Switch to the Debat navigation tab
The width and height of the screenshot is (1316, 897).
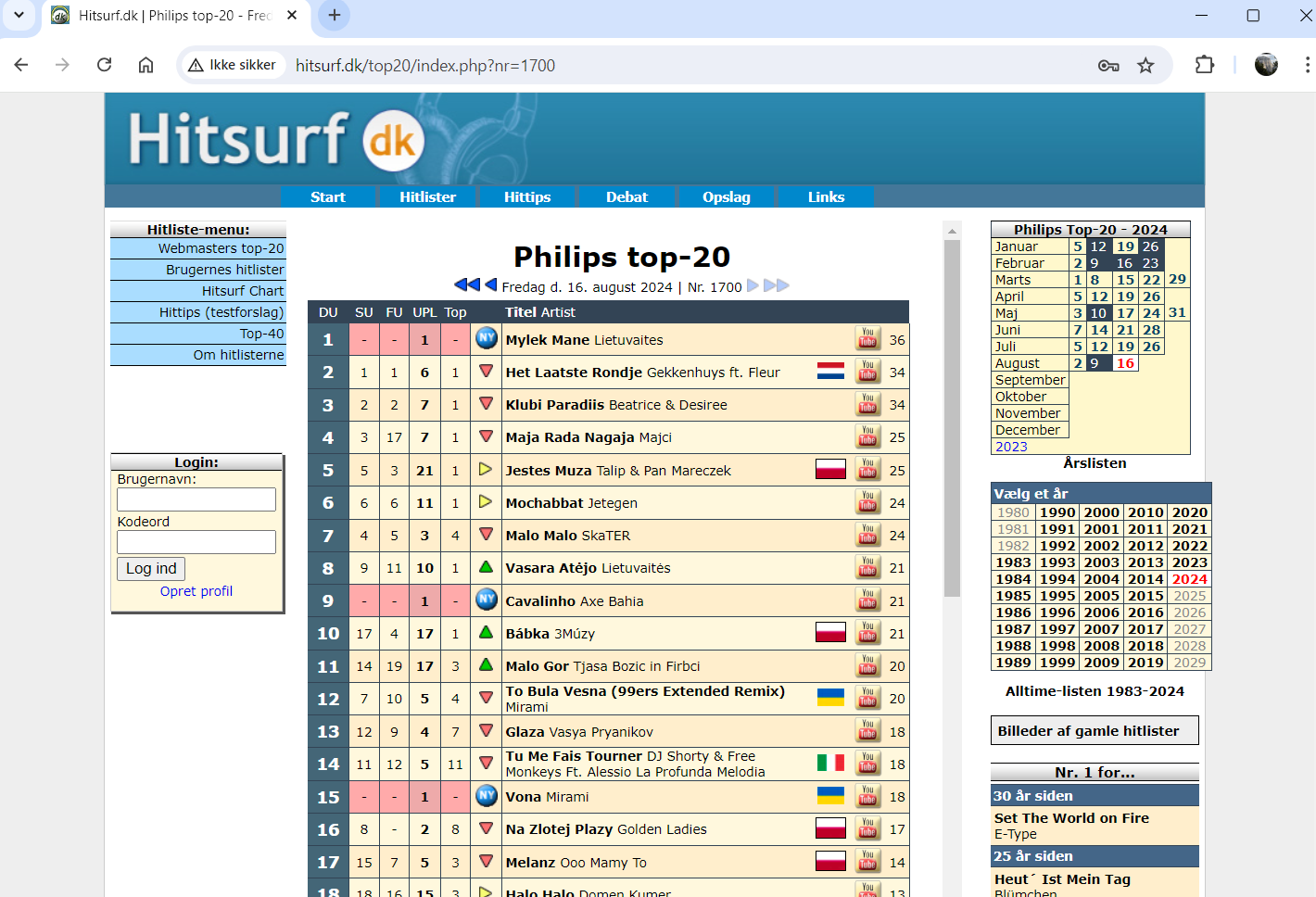coord(626,196)
